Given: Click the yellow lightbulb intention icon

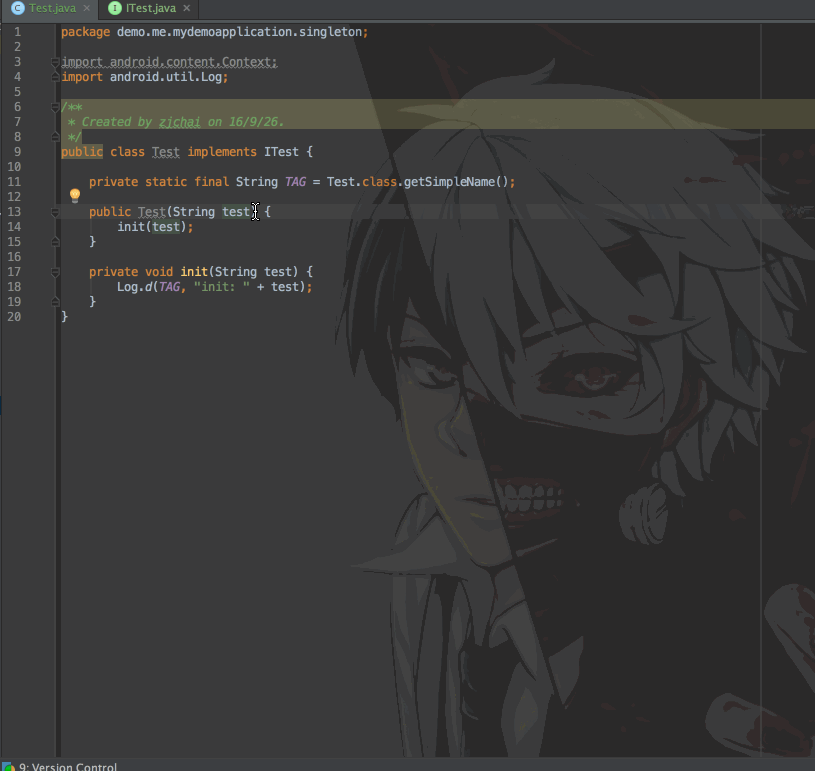Looking at the screenshot, I should [75, 195].
